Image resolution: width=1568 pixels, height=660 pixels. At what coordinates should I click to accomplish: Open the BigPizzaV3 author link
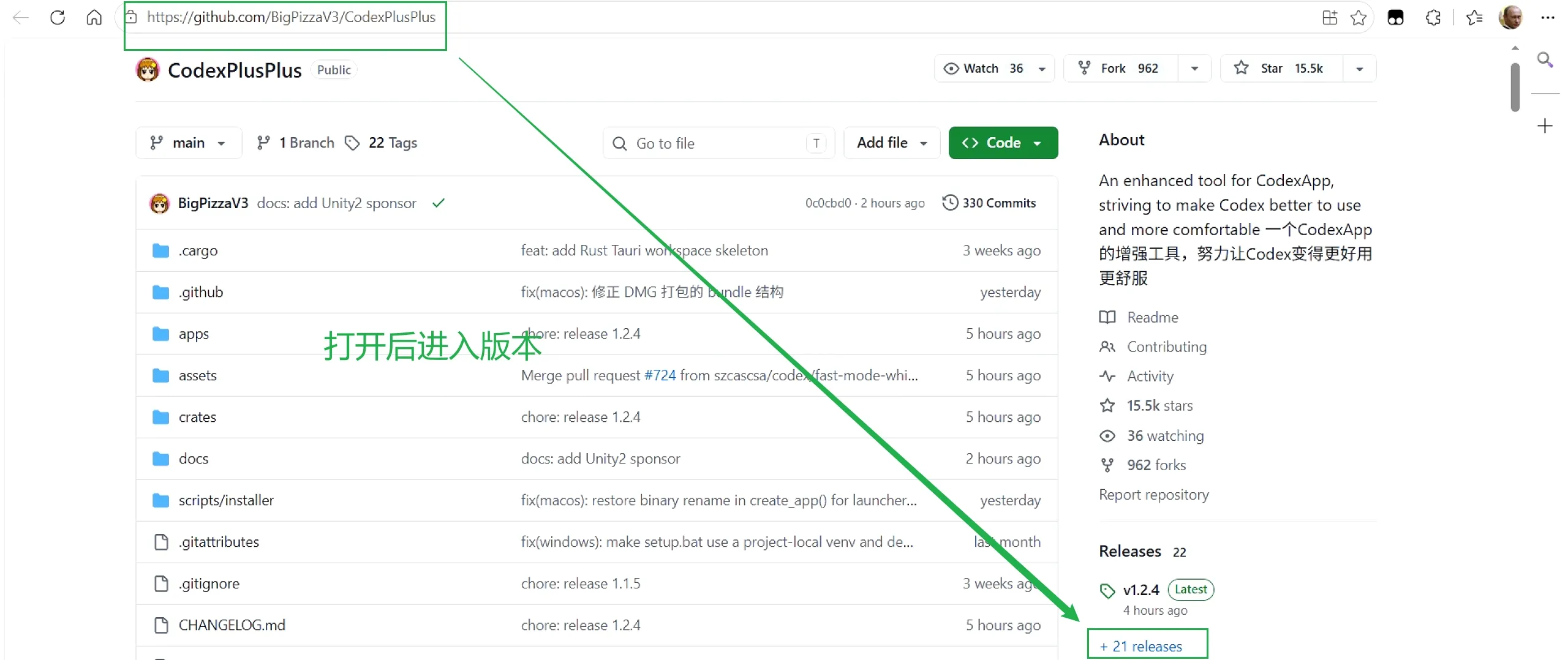pyautogui.click(x=213, y=203)
